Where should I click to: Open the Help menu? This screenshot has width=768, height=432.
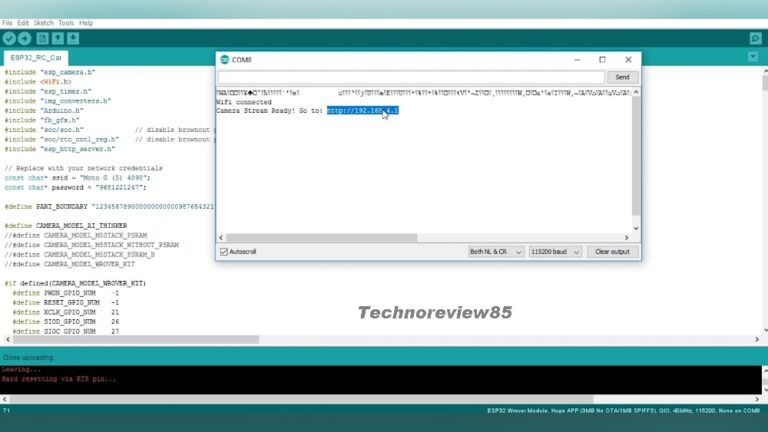pos(86,22)
